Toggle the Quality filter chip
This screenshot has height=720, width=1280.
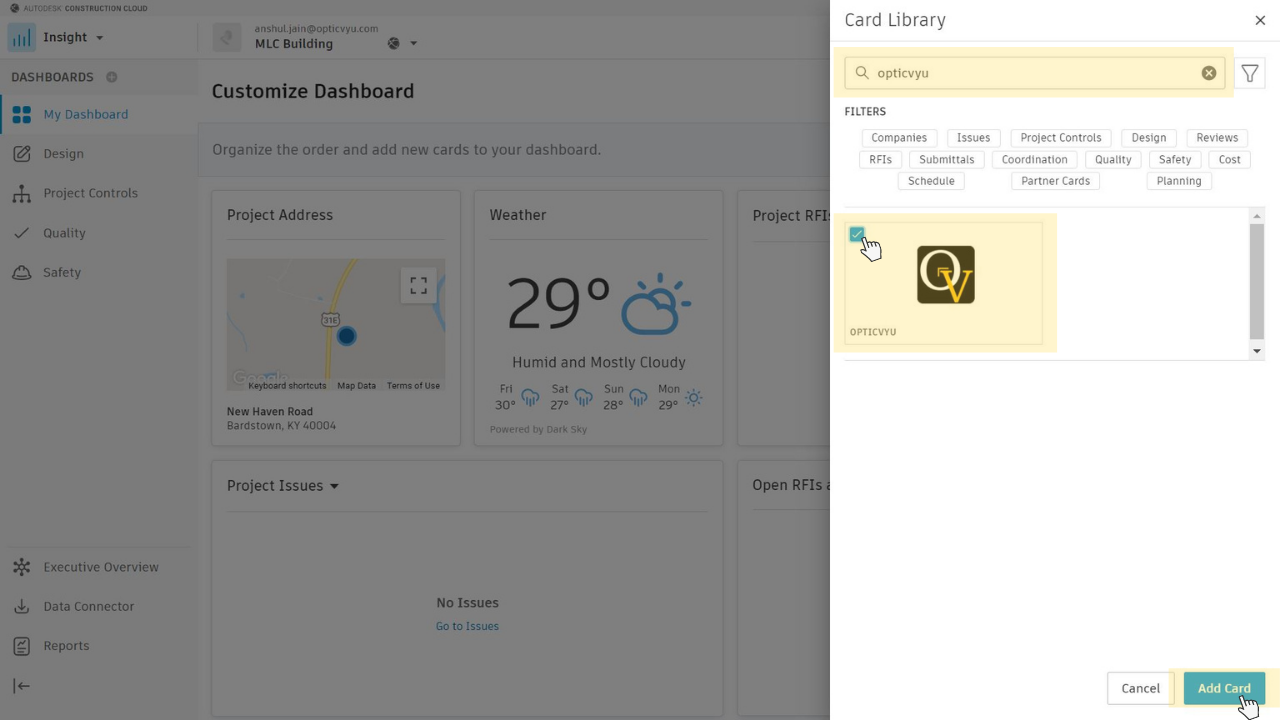[1113, 159]
